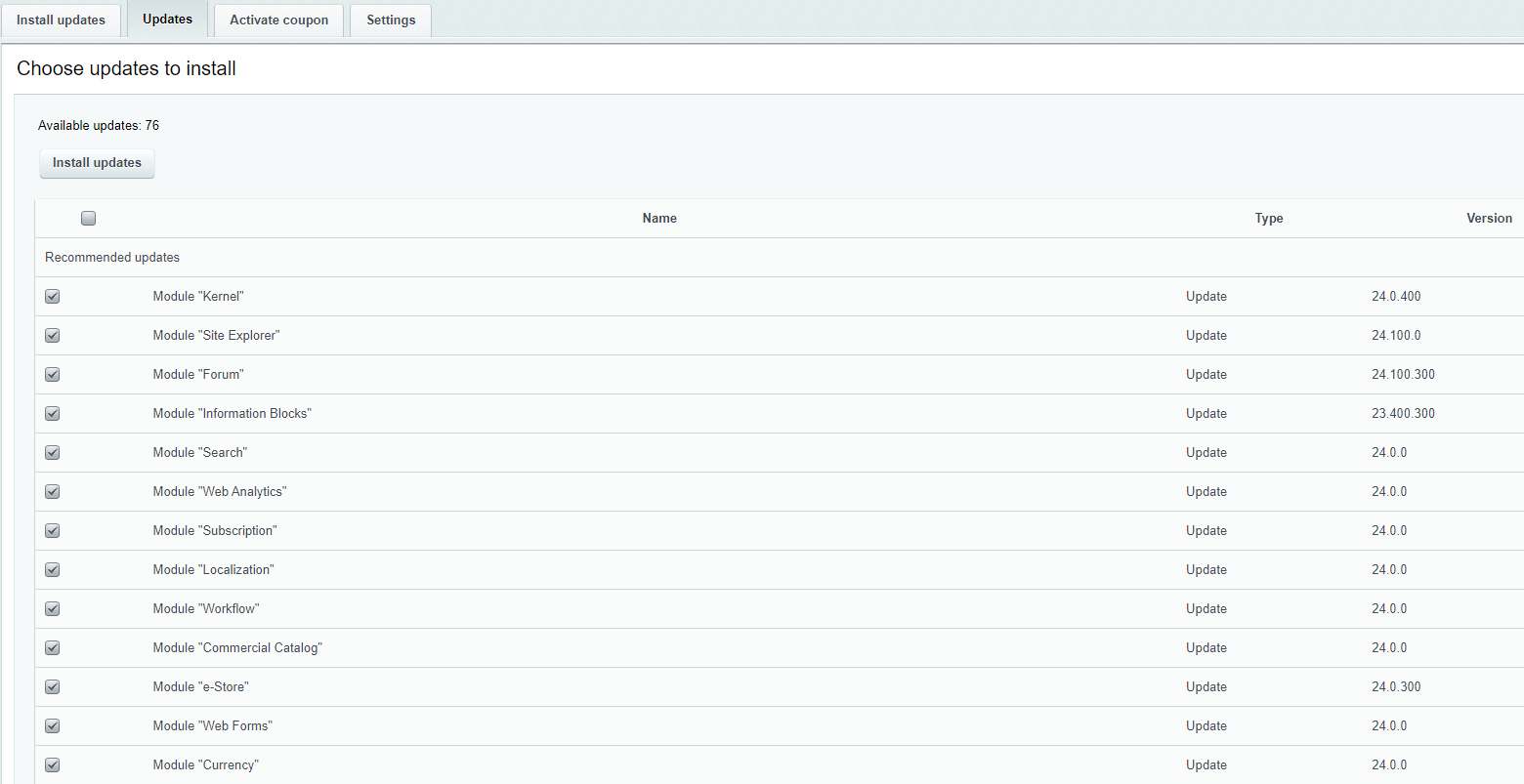This screenshot has width=1524, height=784.
Task: Open the Settings tab
Action: [391, 20]
